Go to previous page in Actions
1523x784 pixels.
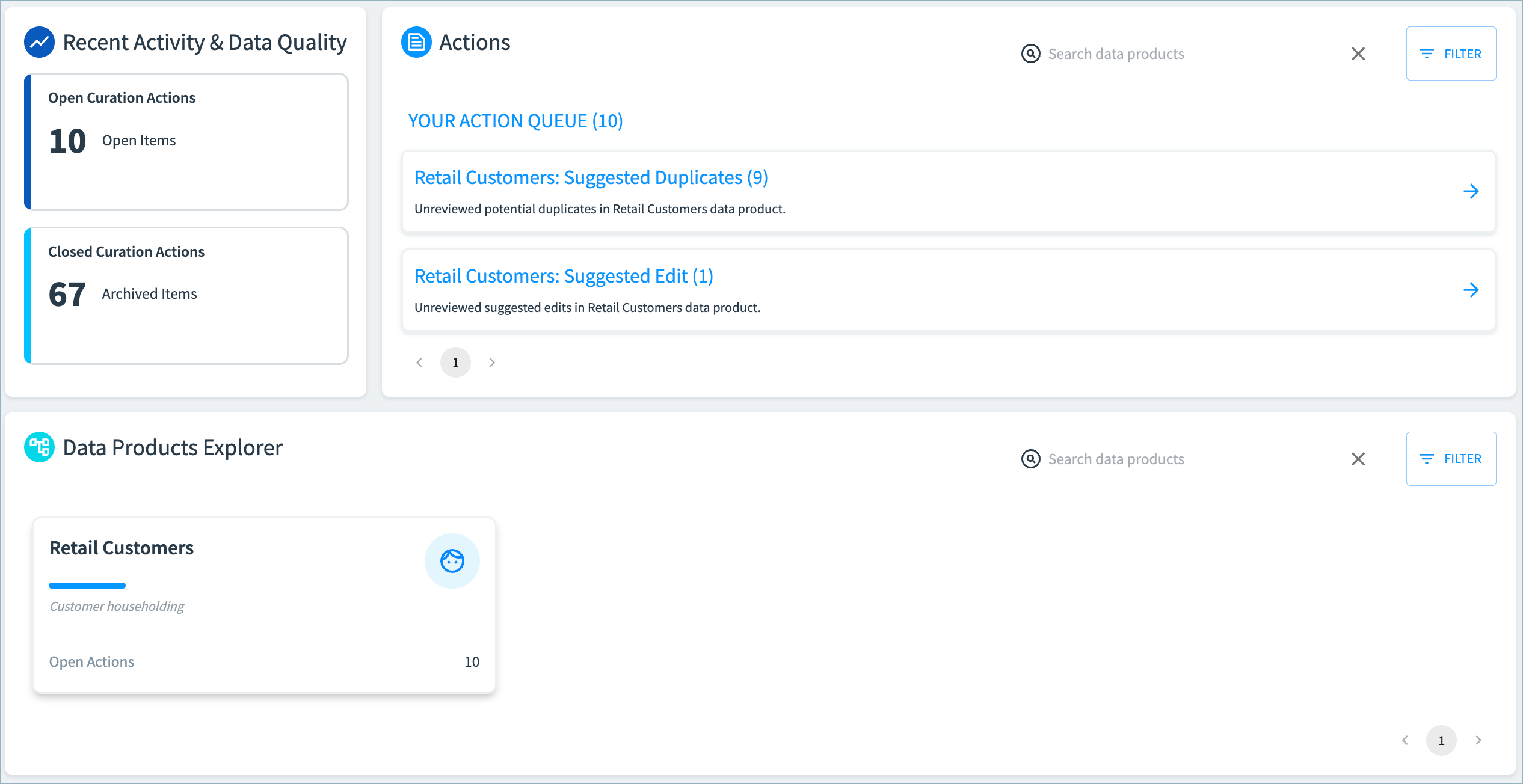click(x=419, y=363)
